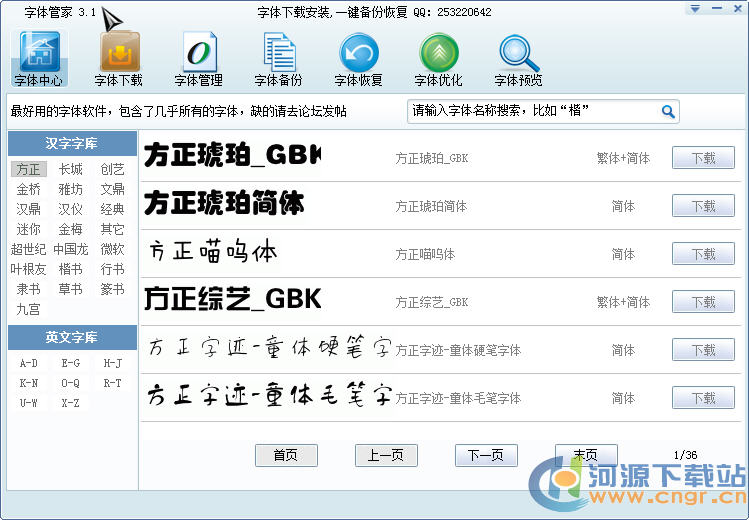Open the 字体优化 optimize icon

[439, 58]
